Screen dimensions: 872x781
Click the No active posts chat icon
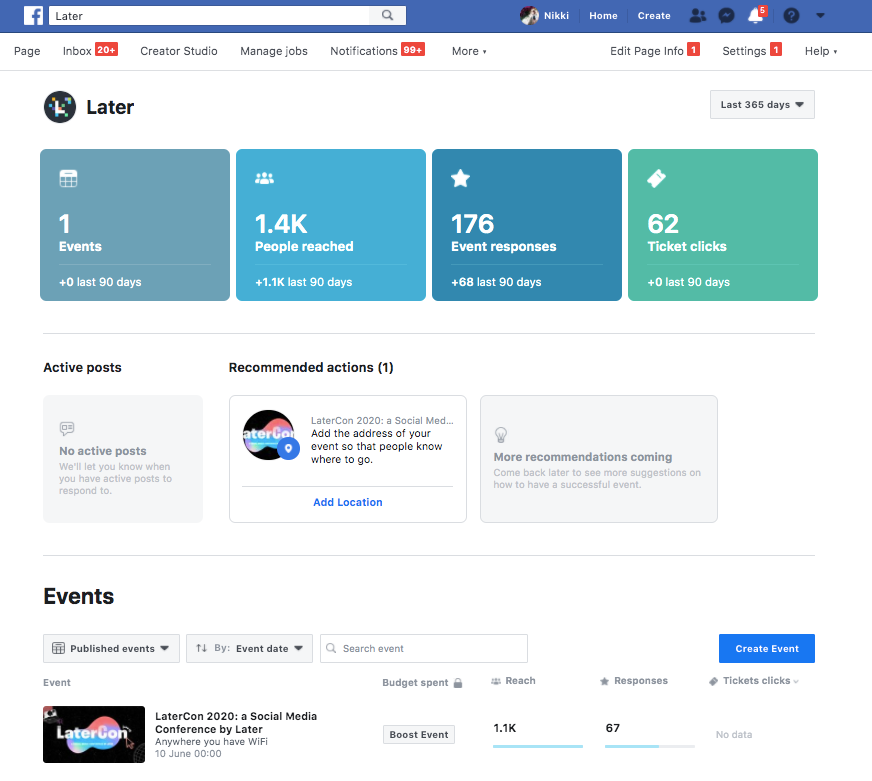[67, 428]
